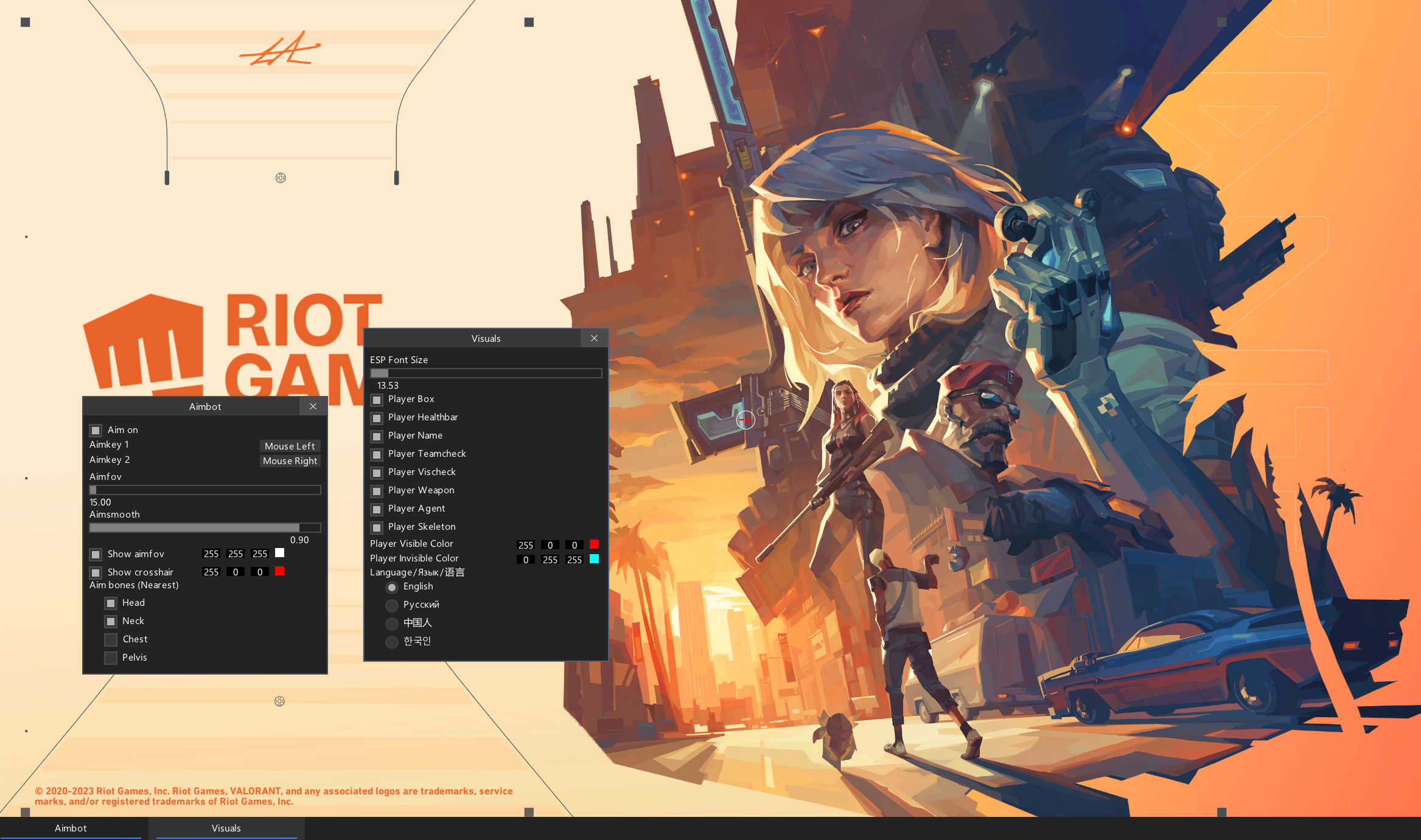This screenshot has height=840, width=1421.
Task: Change Aimkey 1 Mouse Left binding
Action: (290, 446)
